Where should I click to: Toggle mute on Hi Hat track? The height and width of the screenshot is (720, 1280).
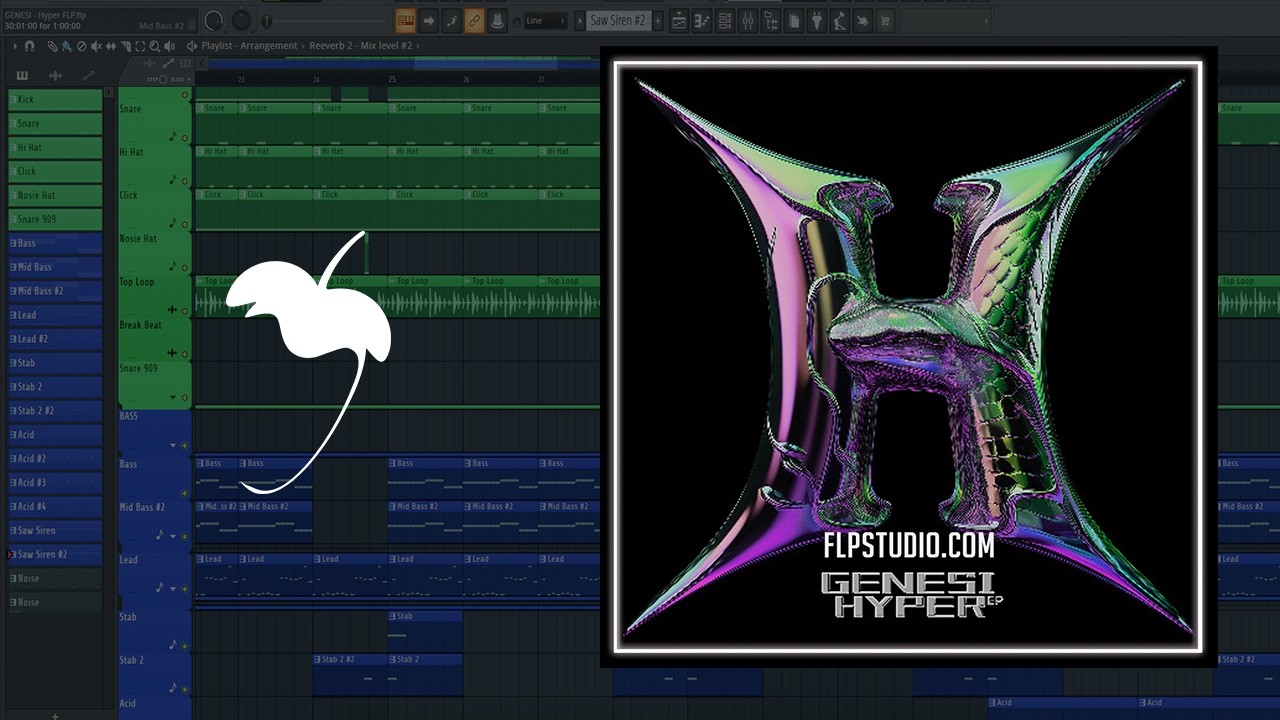pyautogui.click(x=185, y=181)
